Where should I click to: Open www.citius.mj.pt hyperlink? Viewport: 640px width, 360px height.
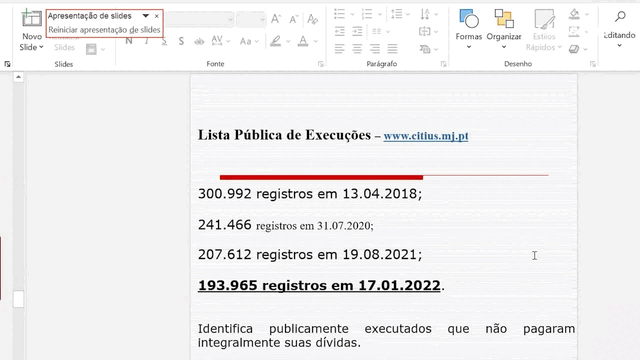[426, 136]
